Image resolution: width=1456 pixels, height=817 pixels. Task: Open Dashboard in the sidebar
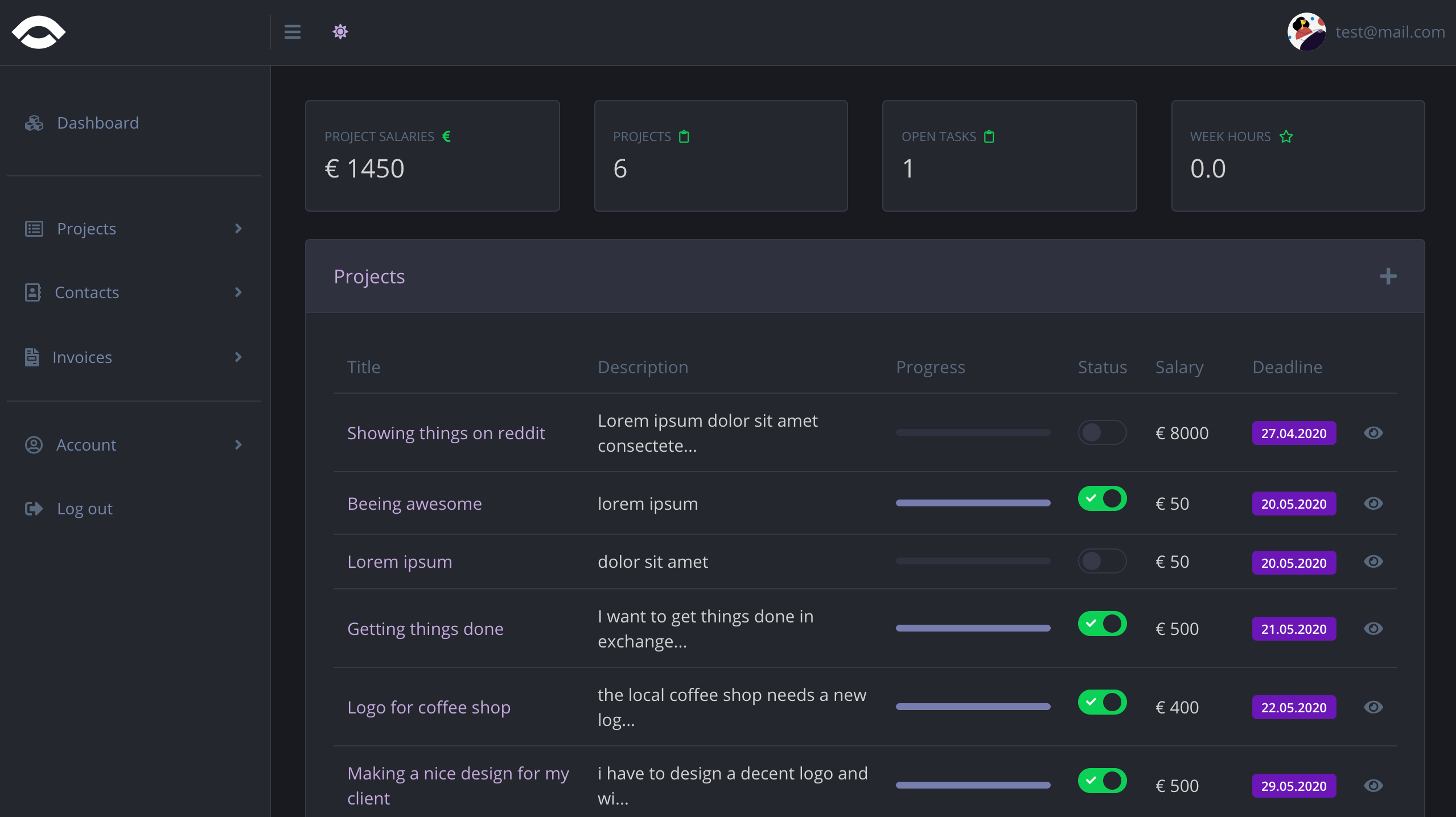click(97, 123)
